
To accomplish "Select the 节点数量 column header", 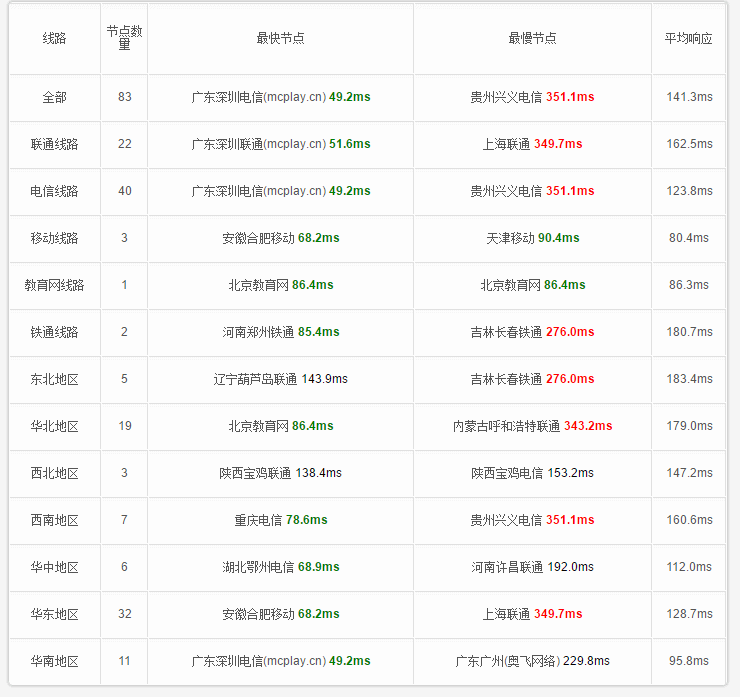I will 124,38.
